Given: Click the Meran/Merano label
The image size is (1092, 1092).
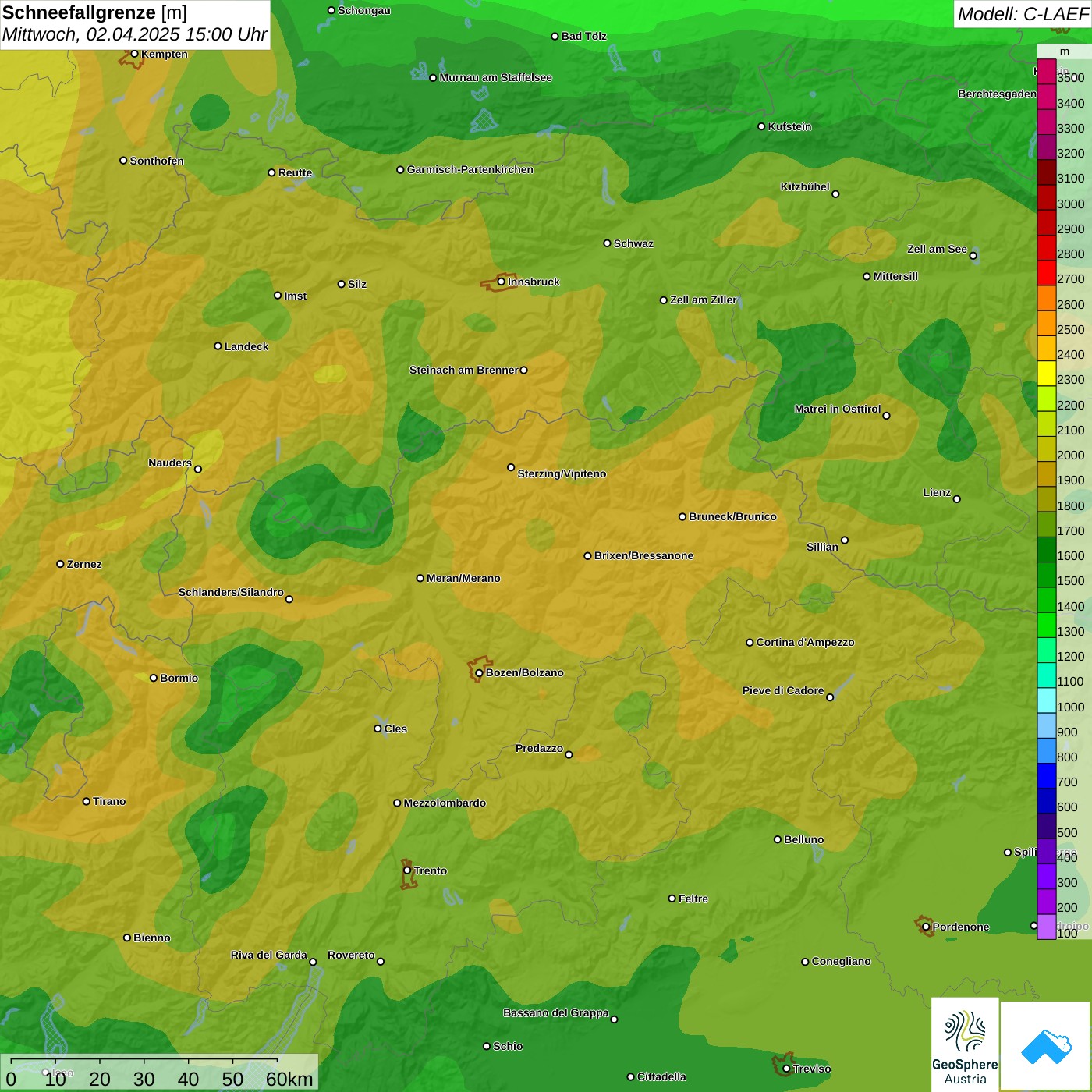Looking at the screenshot, I should point(463,578).
